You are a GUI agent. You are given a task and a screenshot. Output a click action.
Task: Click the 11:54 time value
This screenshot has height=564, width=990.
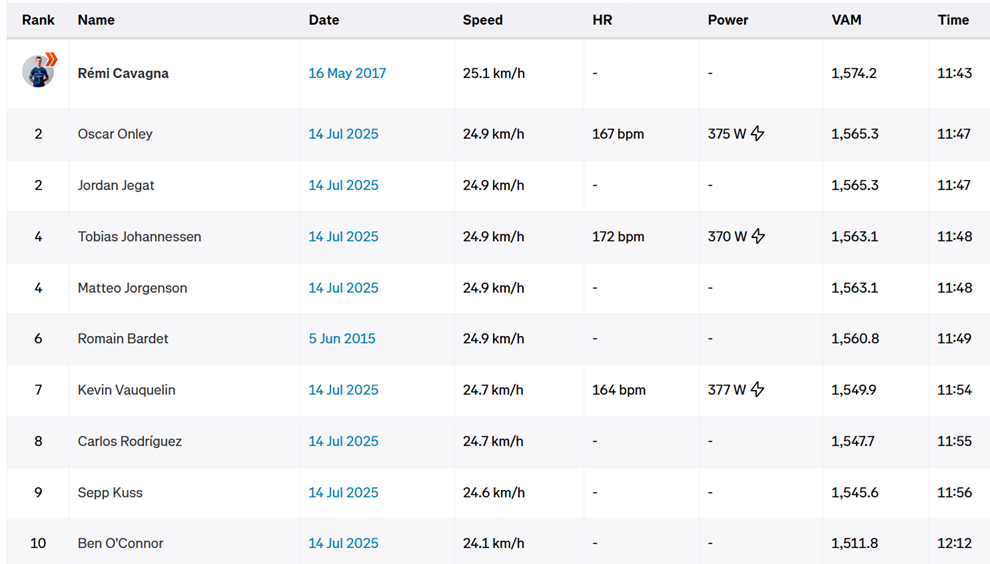[x=955, y=390]
